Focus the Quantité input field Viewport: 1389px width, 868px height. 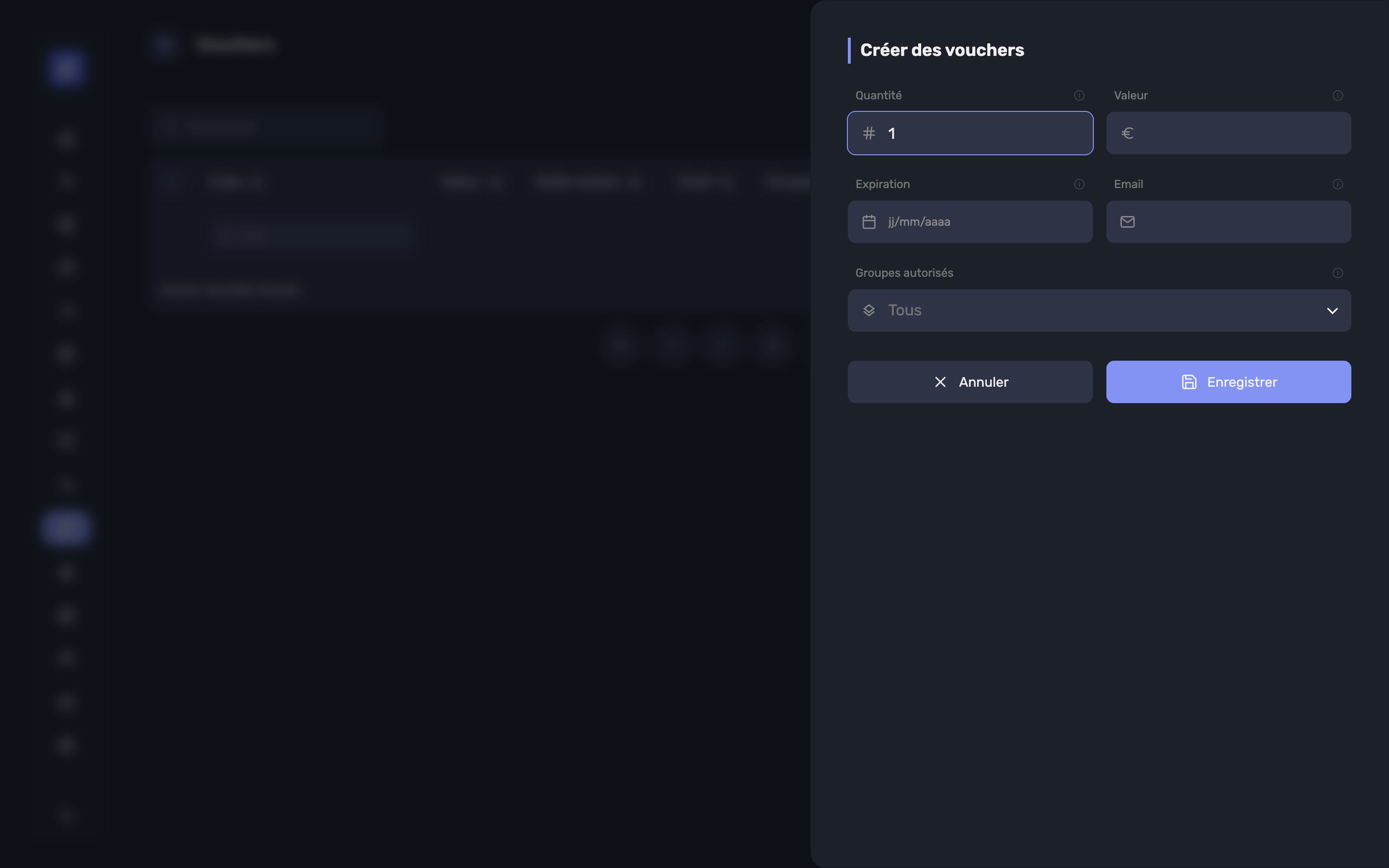[x=970, y=133]
